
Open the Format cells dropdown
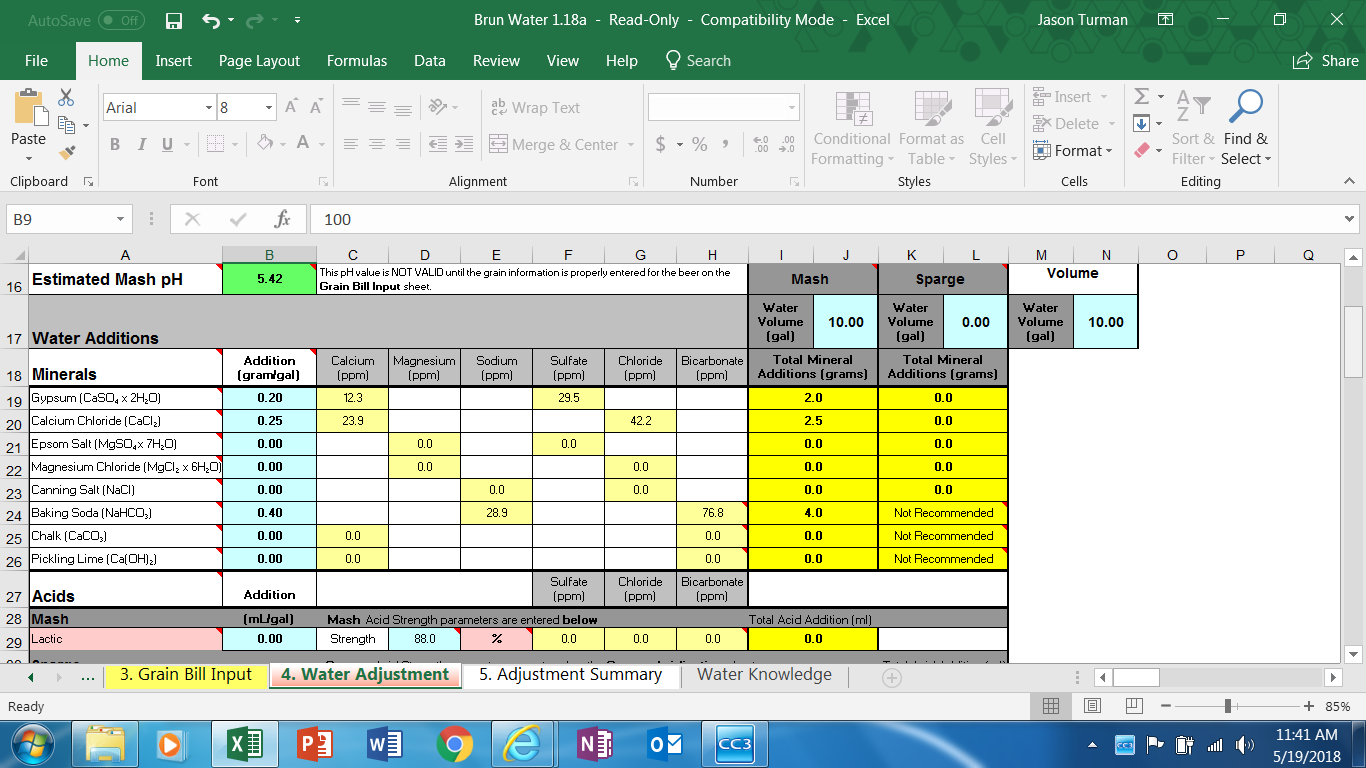[x=1074, y=151]
